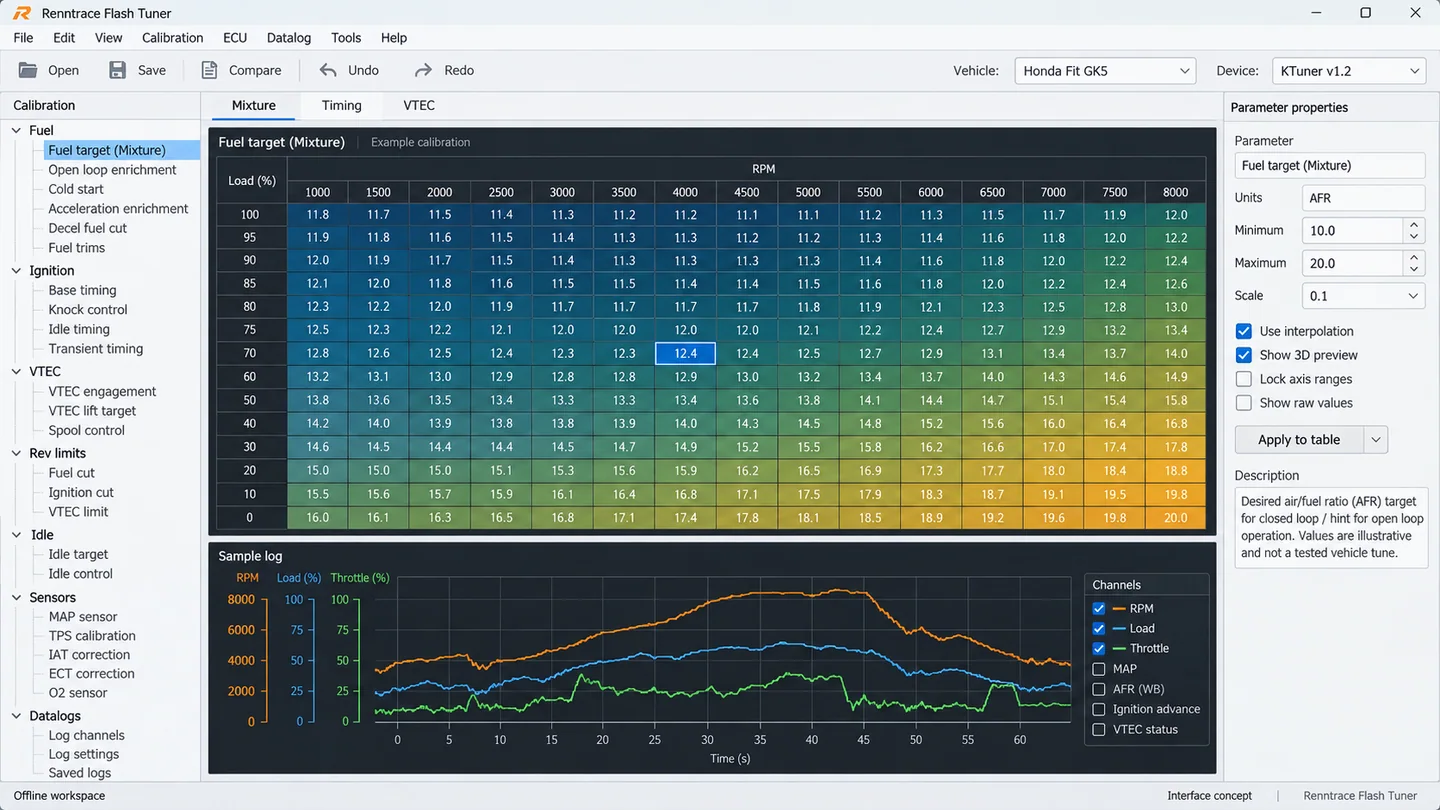Click the Minimum 10.0 input field
Viewport: 1440px width, 810px height.
1352,230
